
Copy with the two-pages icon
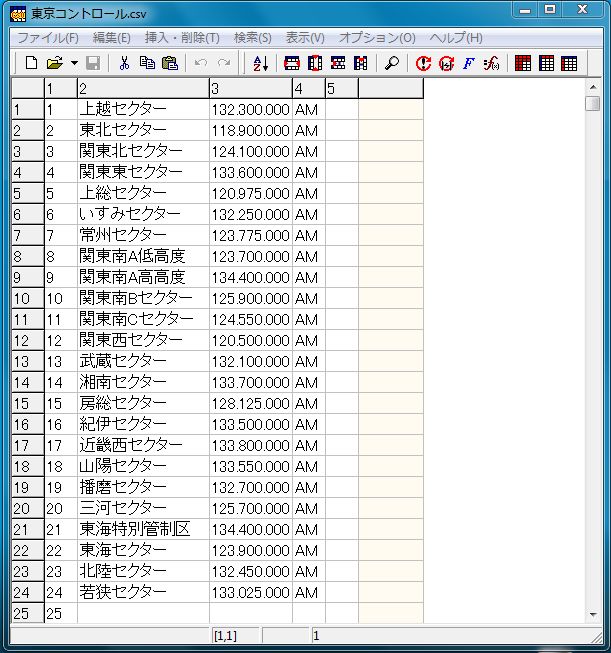pos(147,63)
